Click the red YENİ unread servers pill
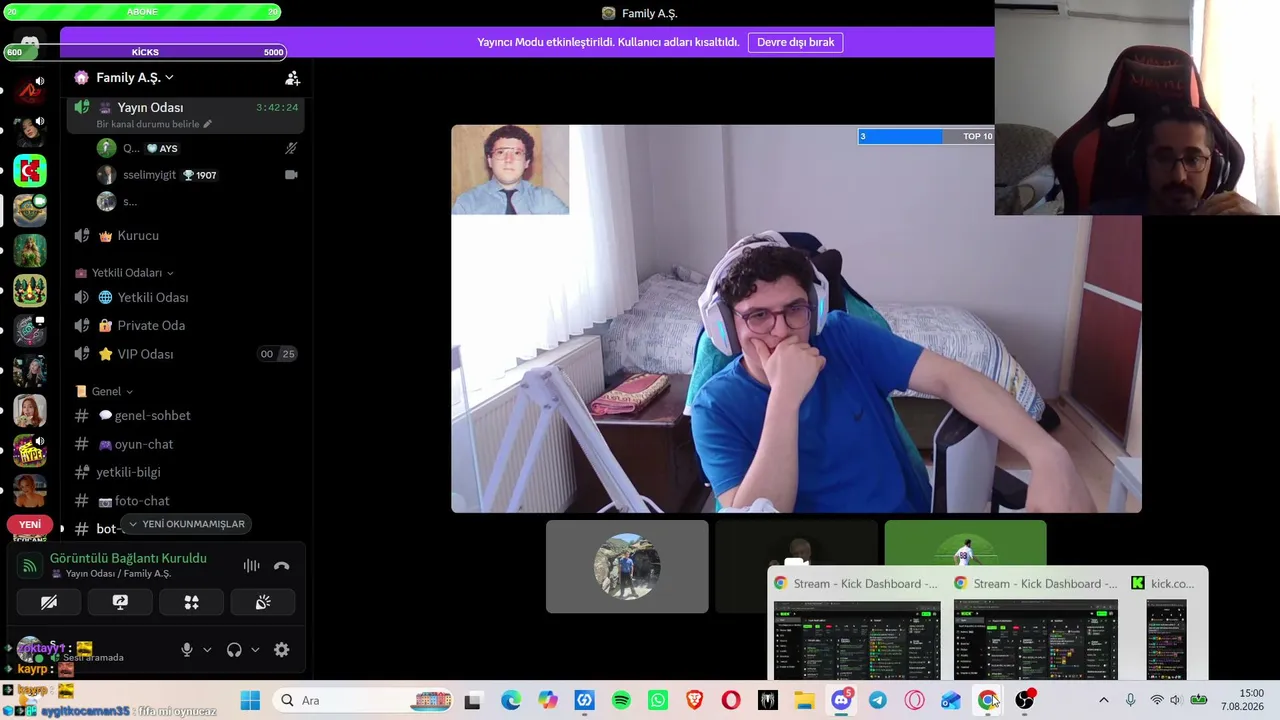Screen dimensions: 1280x720 pyautogui.click(x=30, y=525)
